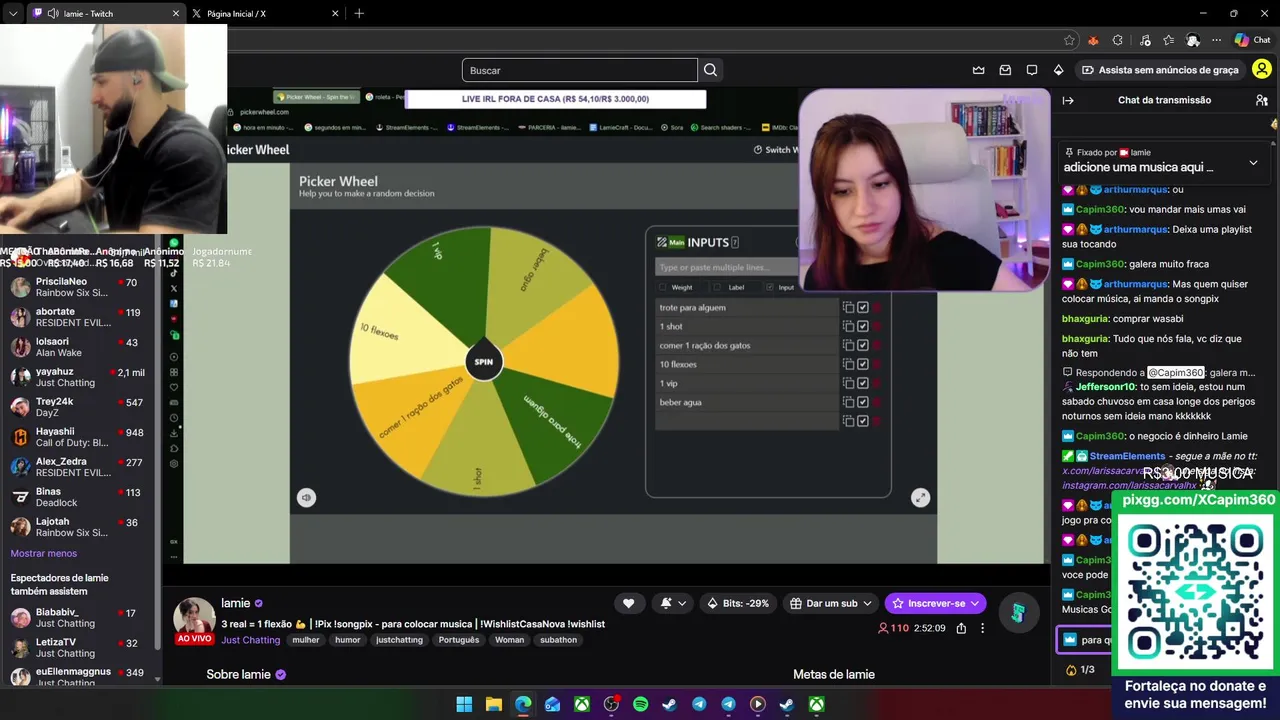Share the stream via share icon
Image resolution: width=1280 pixels, height=720 pixels.
coord(961,628)
